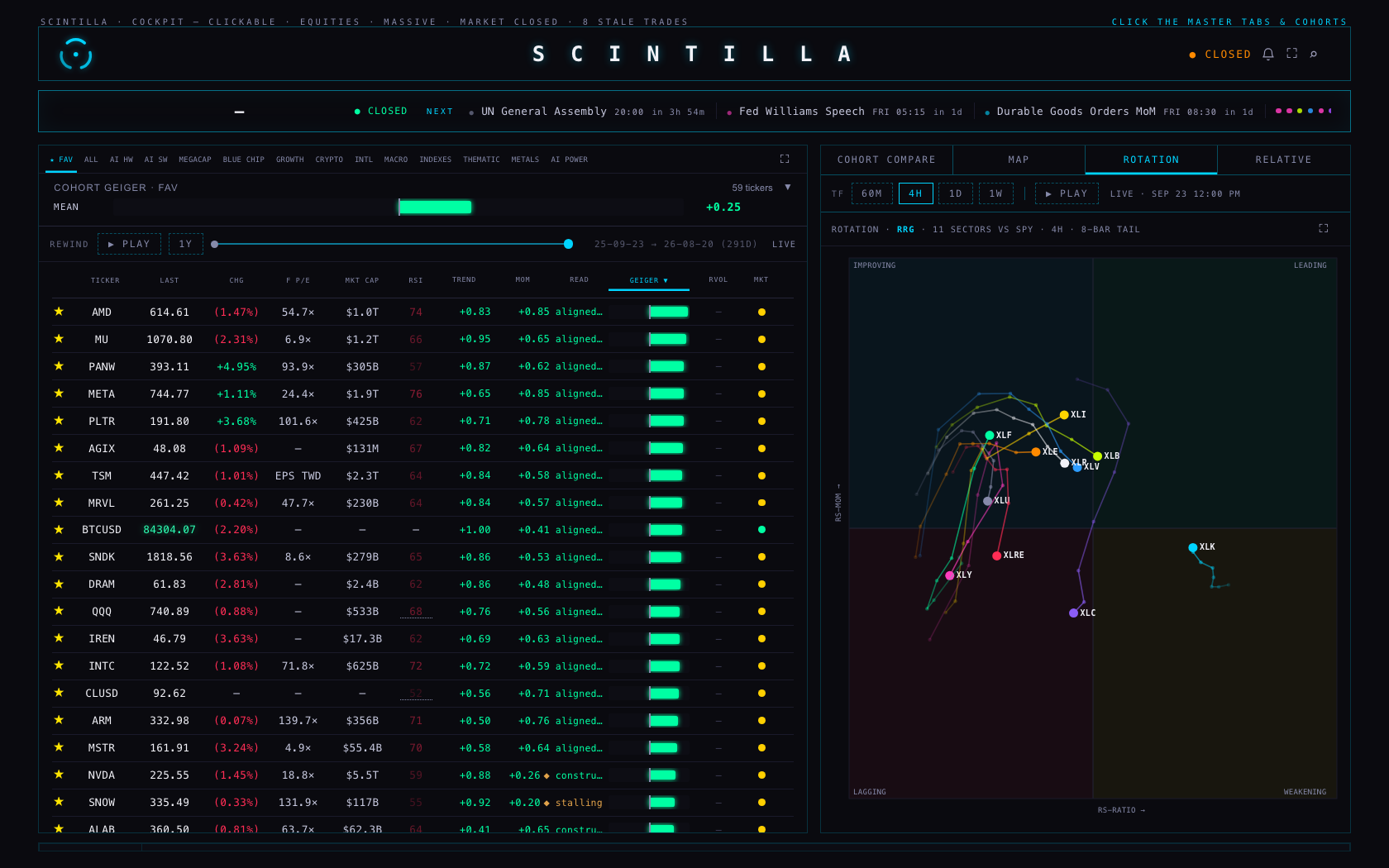The width and height of the screenshot is (1389, 868).
Task: Click the Fed Williams Speech event
Action: (844, 112)
